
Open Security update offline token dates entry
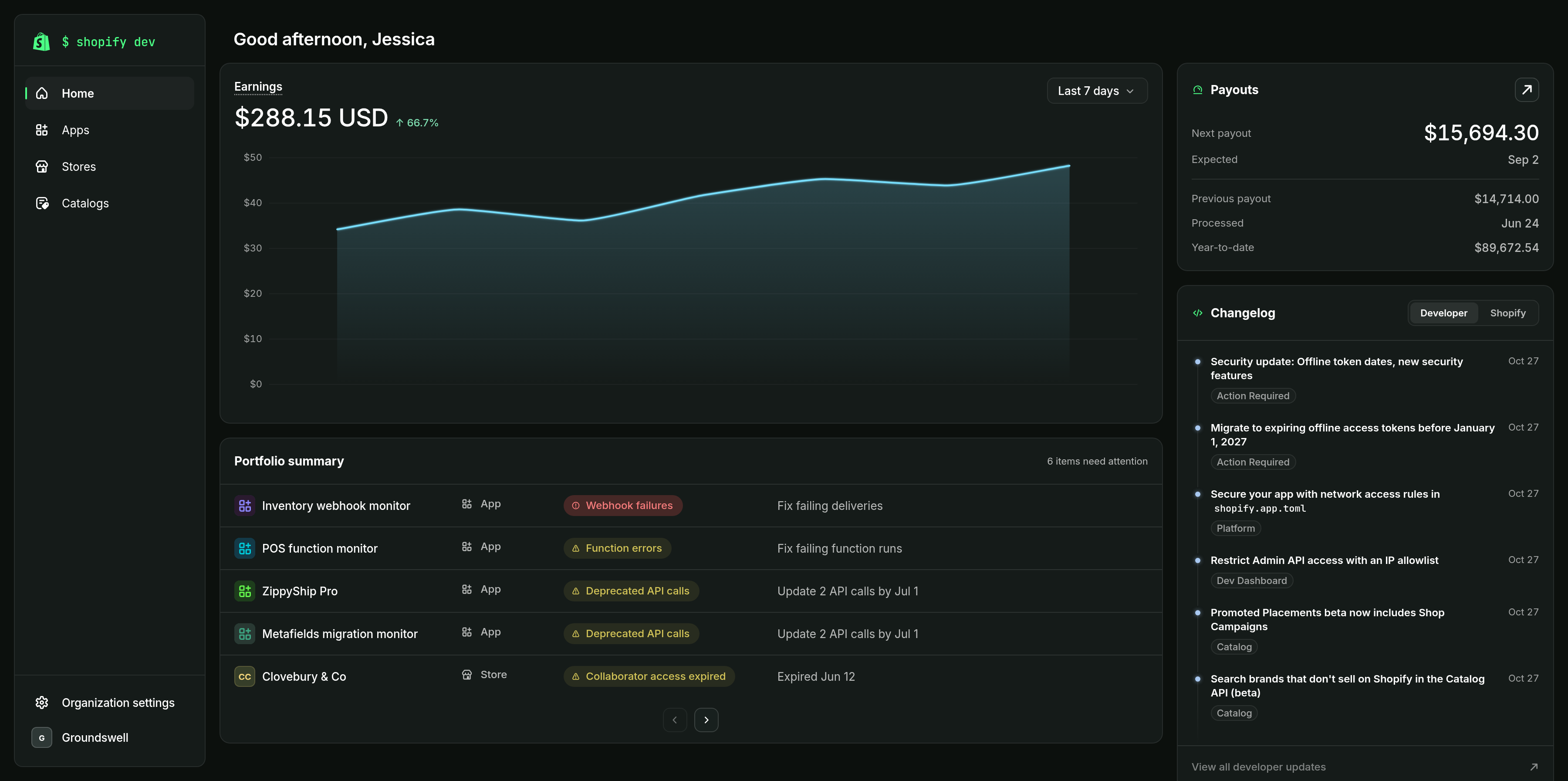(1336, 369)
